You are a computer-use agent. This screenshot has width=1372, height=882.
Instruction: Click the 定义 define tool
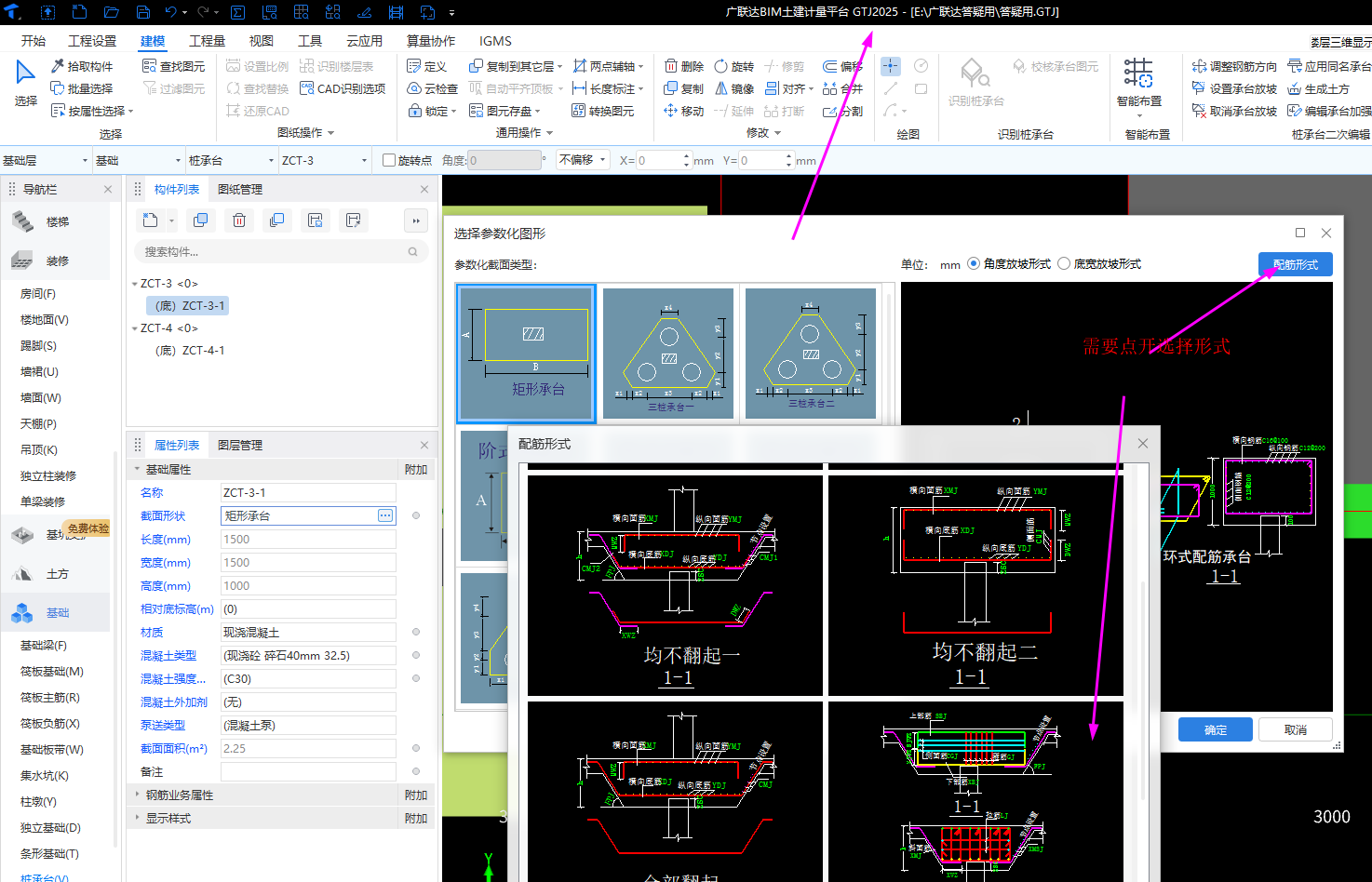pyautogui.click(x=427, y=66)
